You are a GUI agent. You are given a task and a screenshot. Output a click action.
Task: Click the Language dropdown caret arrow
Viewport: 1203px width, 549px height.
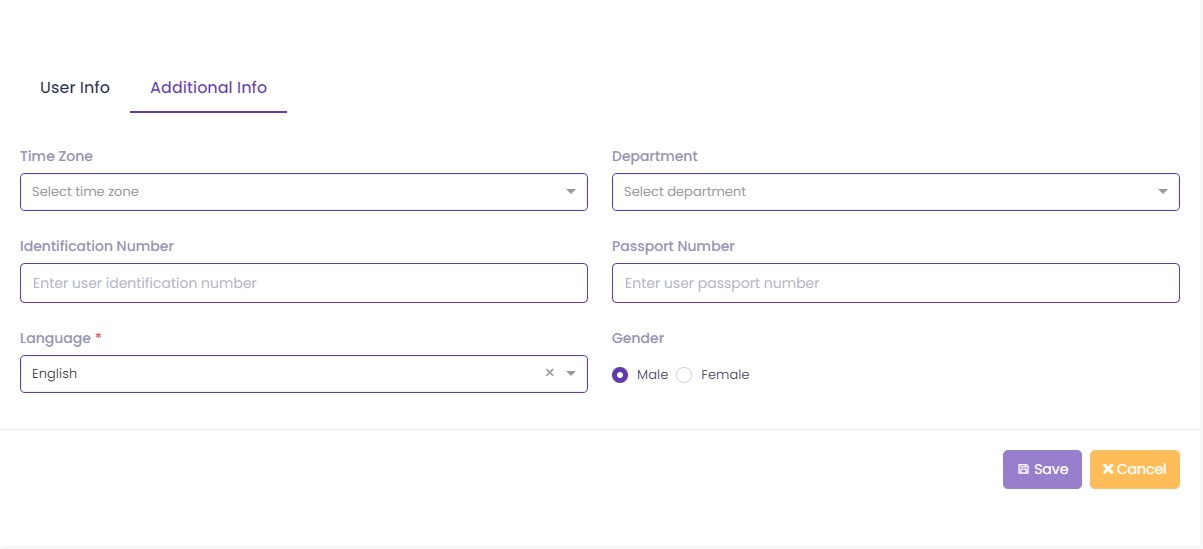pyautogui.click(x=571, y=373)
